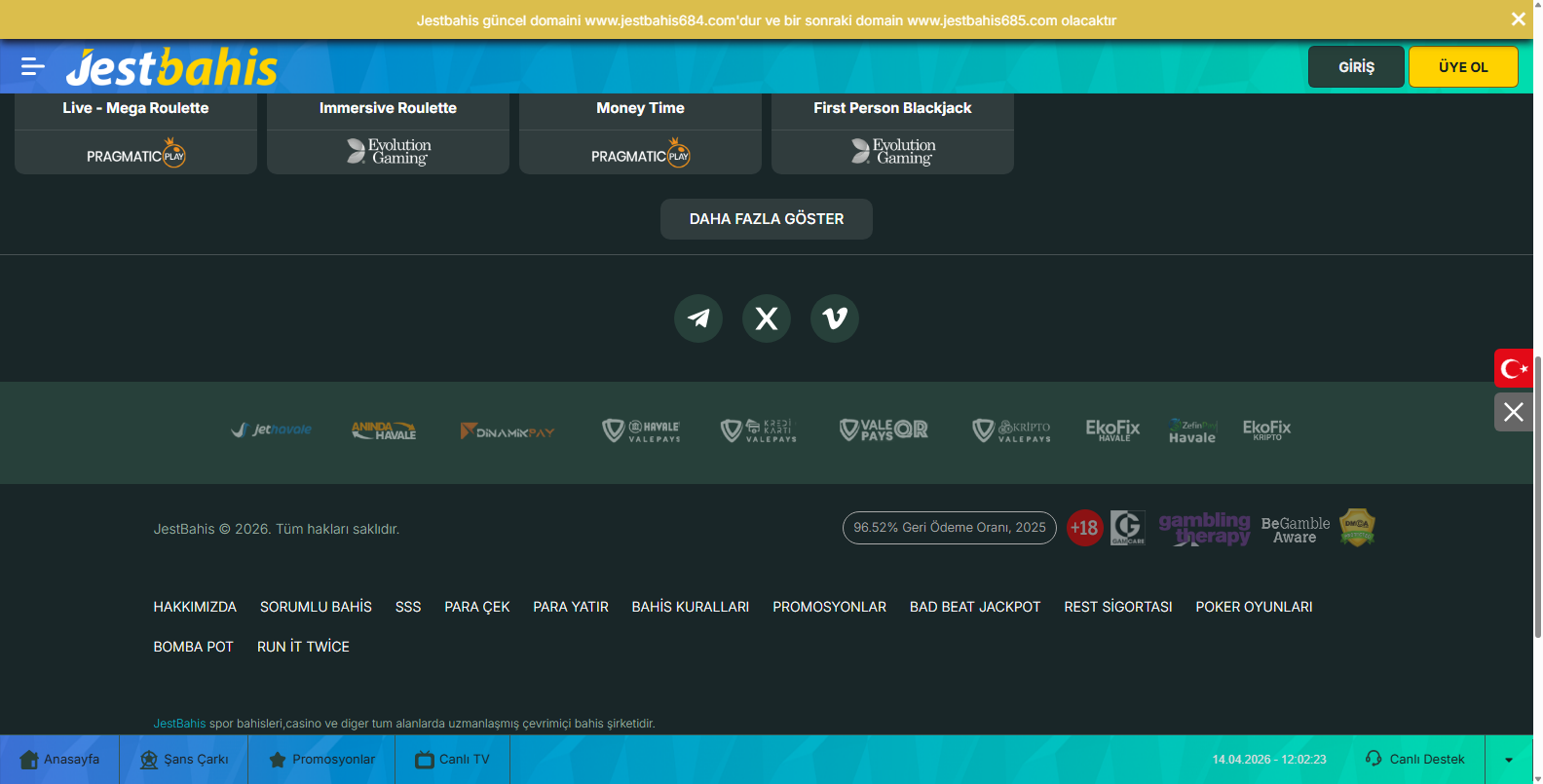The width and height of the screenshot is (1543, 784).
Task: Open the POKER OYUNLARI footer link
Action: coord(1254,607)
